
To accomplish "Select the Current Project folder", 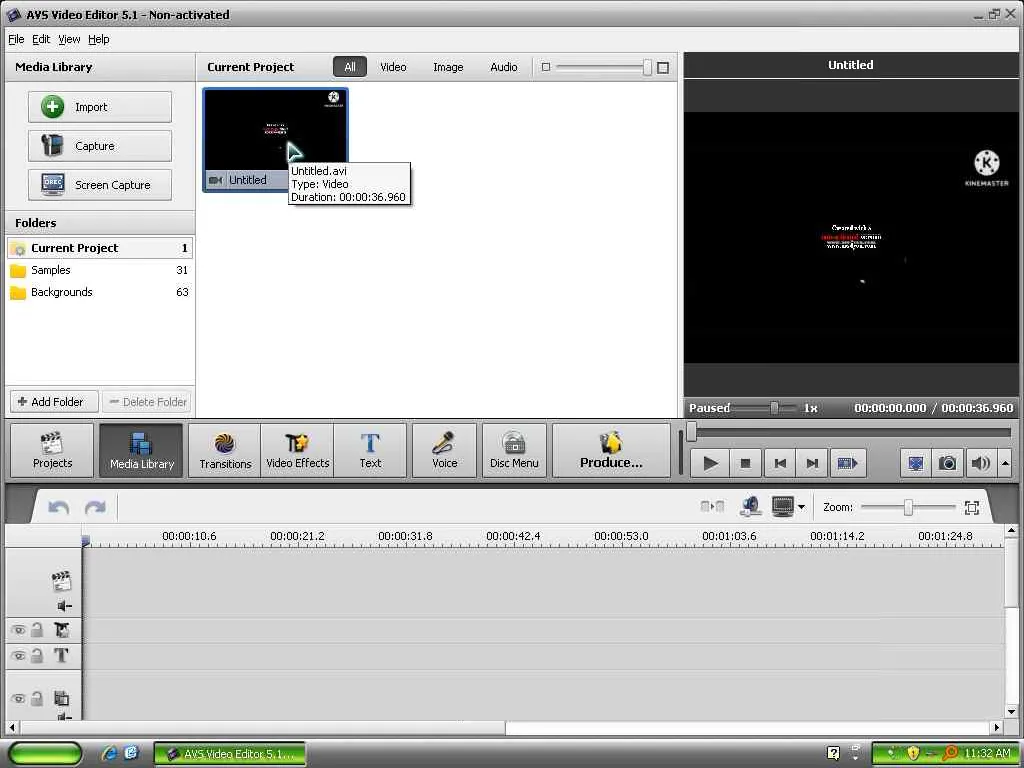I will coord(100,248).
